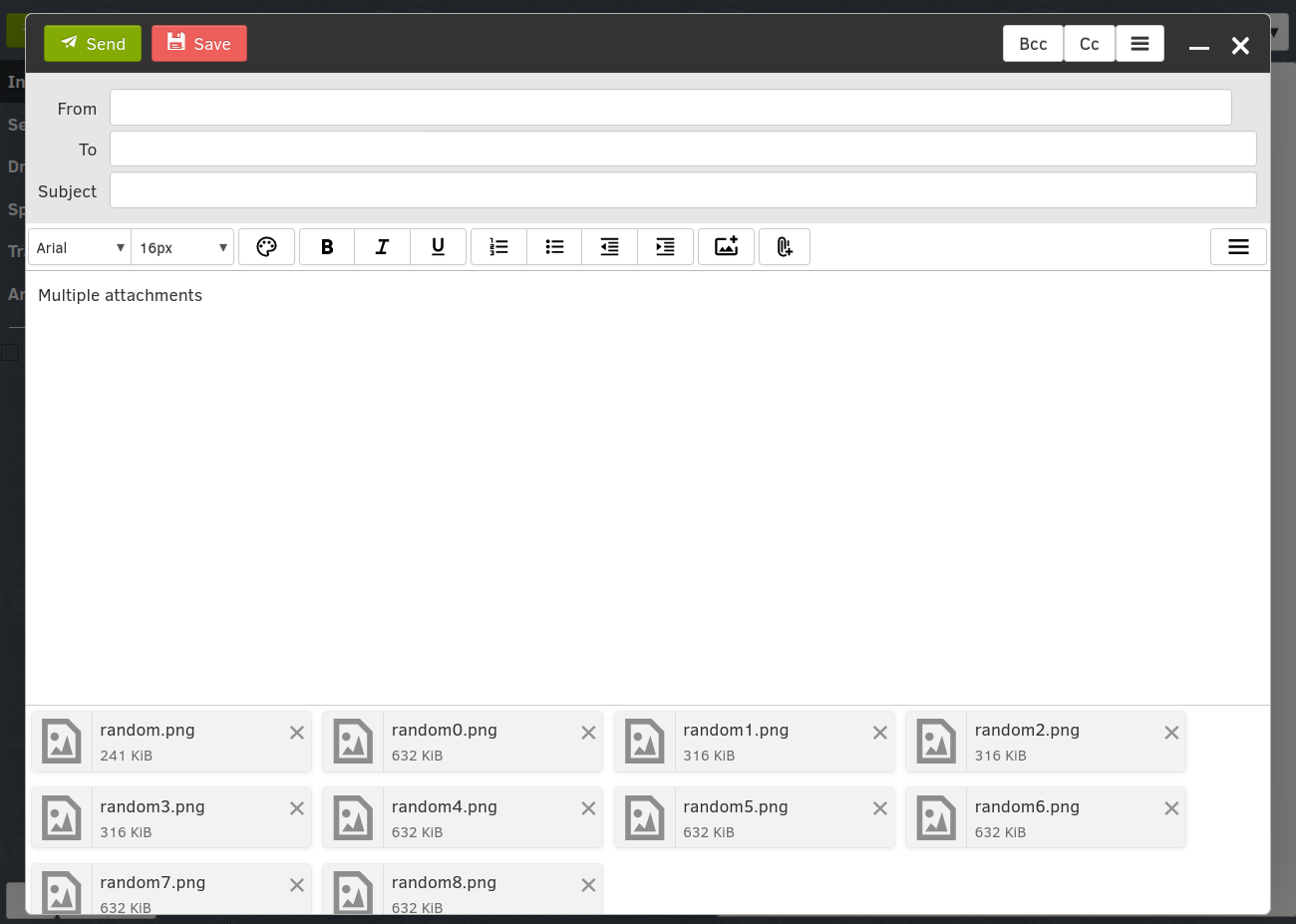The image size is (1296, 924).
Task: Click the From address field
Action: [x=671, y=108]
